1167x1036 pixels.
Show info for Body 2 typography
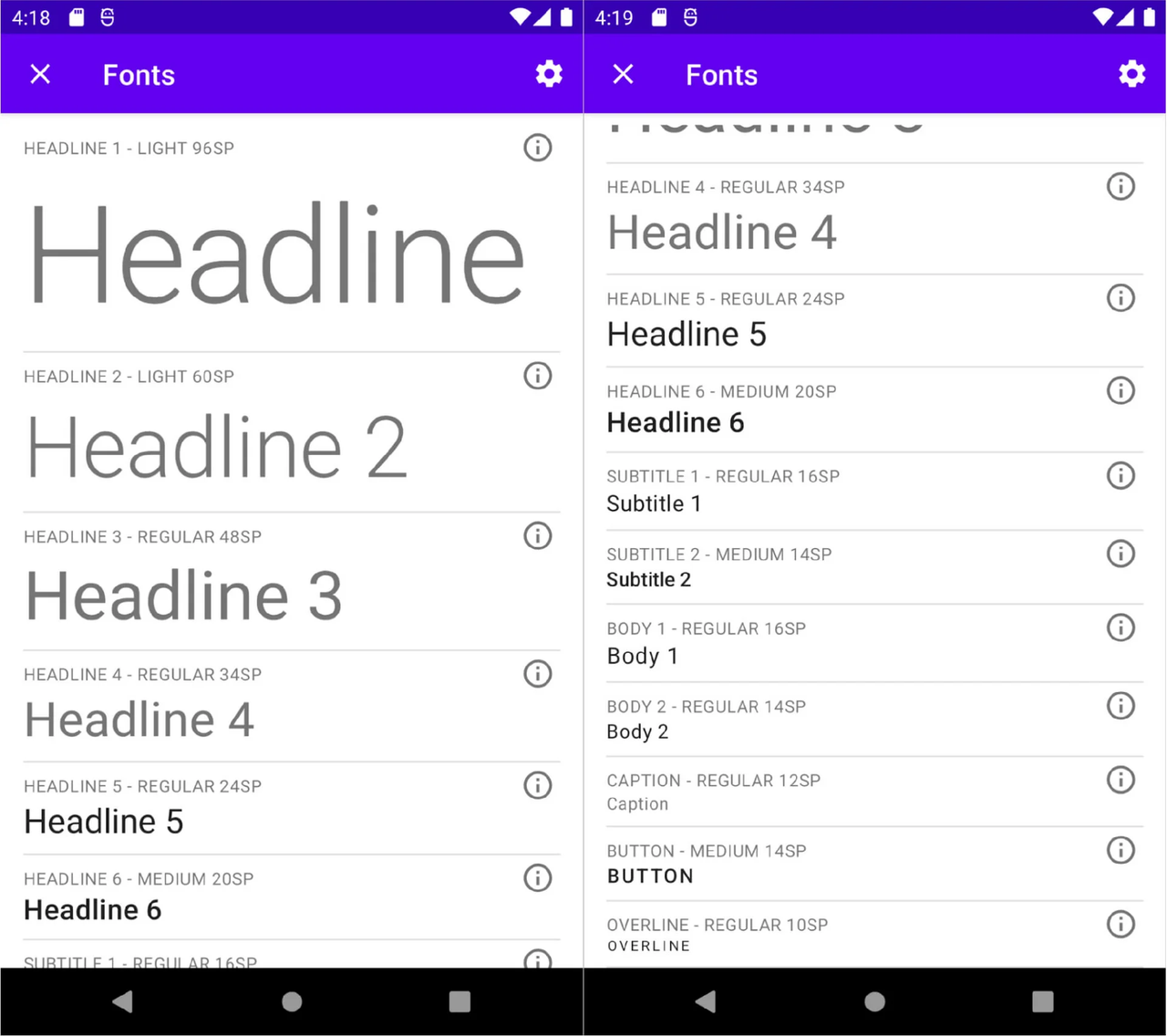coord(1121,705)
